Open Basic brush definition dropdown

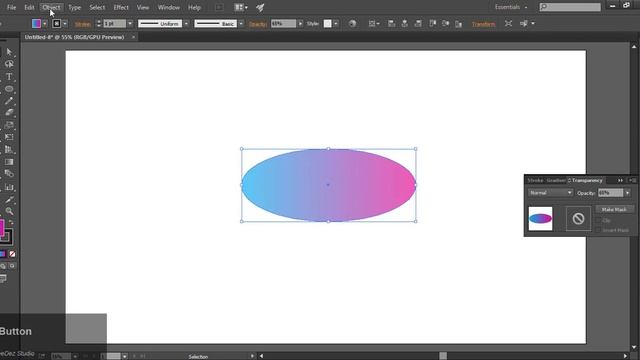point(241,24)
